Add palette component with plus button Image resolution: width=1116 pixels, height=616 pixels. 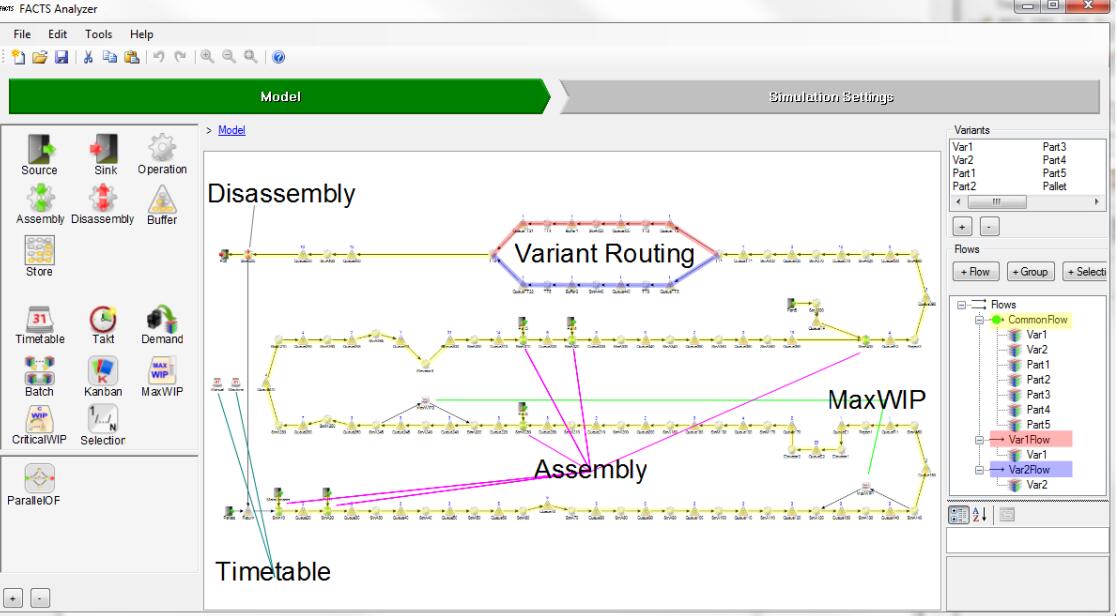(13, 598)
